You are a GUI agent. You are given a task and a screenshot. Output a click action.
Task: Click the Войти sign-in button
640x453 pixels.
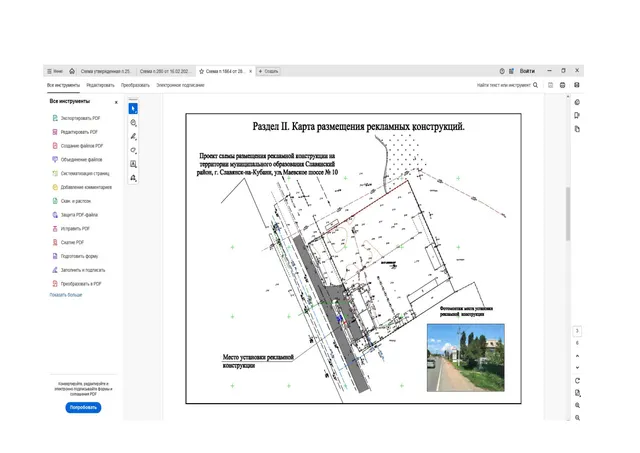coord(527,71)
